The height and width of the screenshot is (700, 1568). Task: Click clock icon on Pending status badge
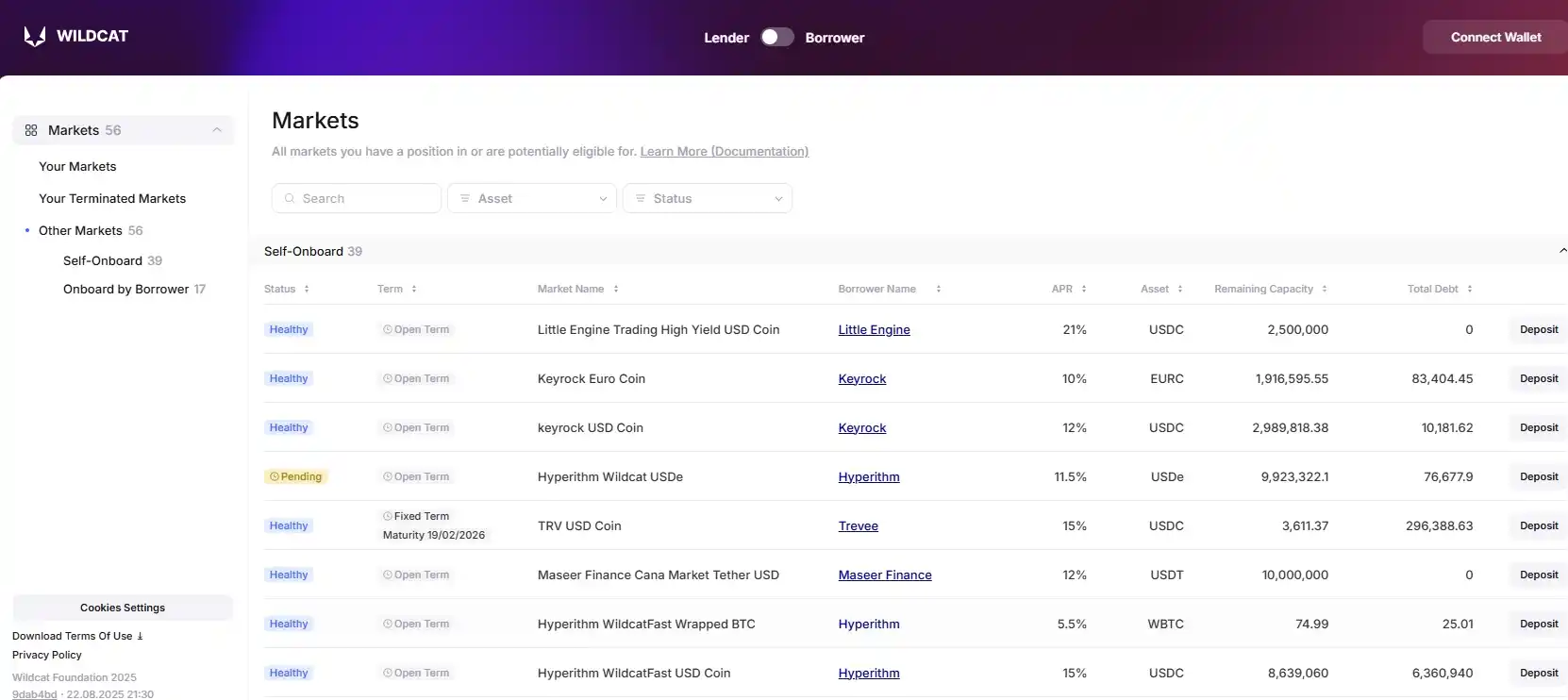tap(275, 476)
